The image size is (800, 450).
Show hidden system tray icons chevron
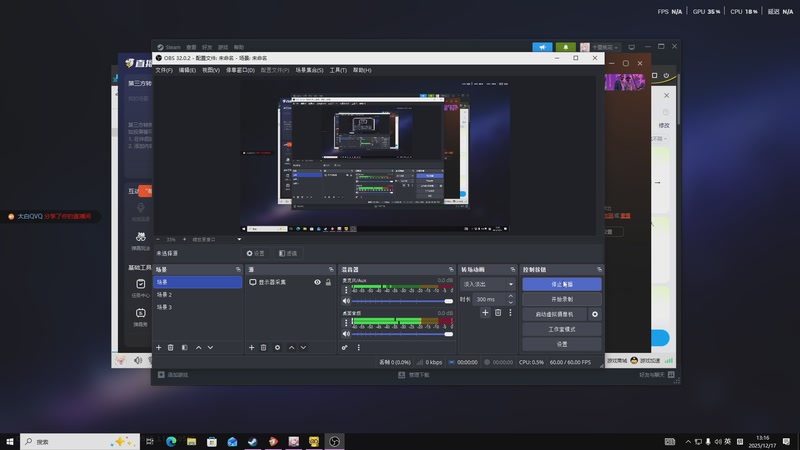coord(688,442)
